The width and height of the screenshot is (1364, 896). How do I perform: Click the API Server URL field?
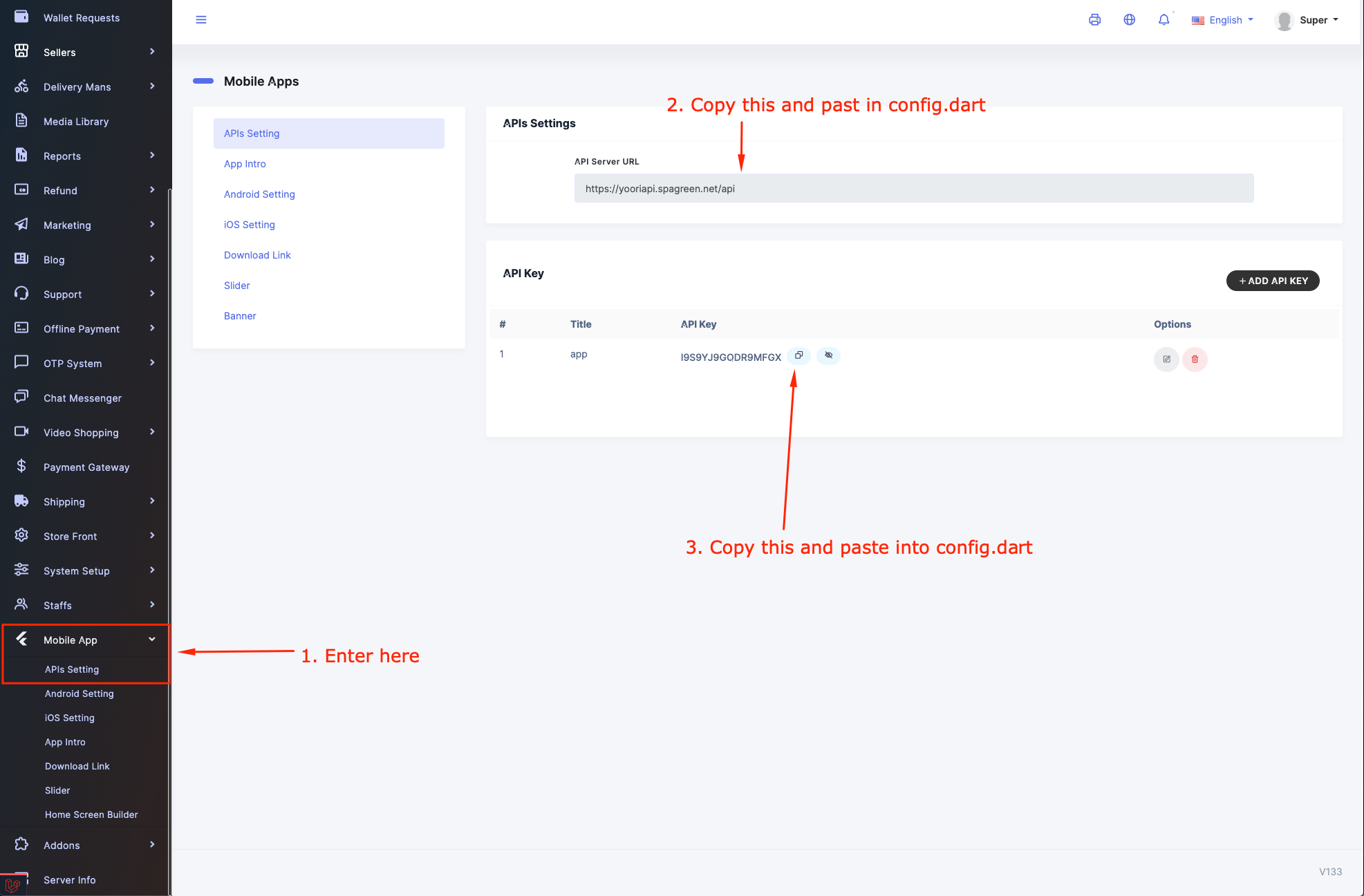point(913,189)
